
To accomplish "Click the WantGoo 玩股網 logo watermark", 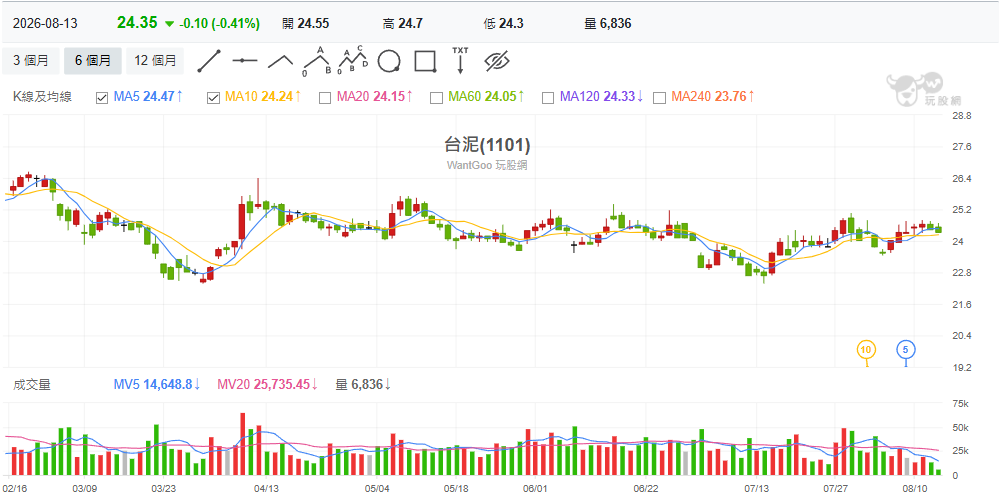I will 922,90.
